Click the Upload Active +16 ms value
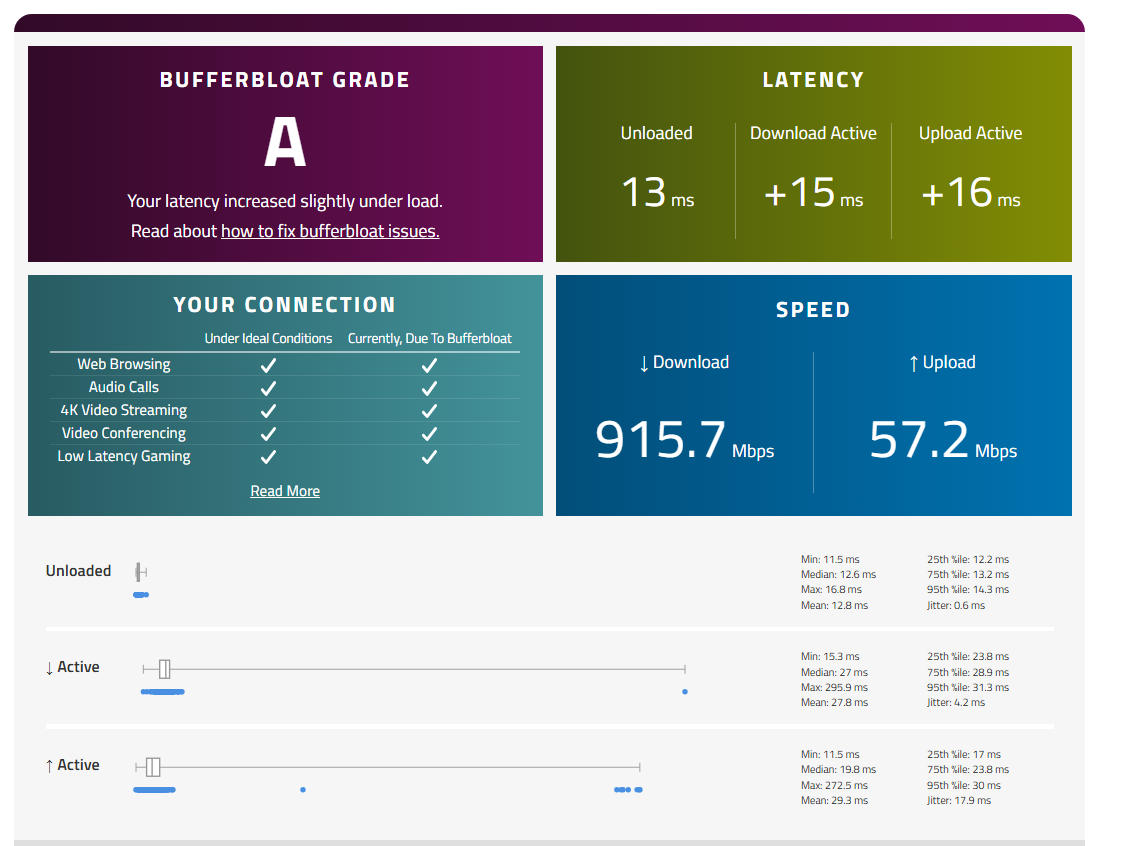The image size is (1147, 846). click(971, 192)
